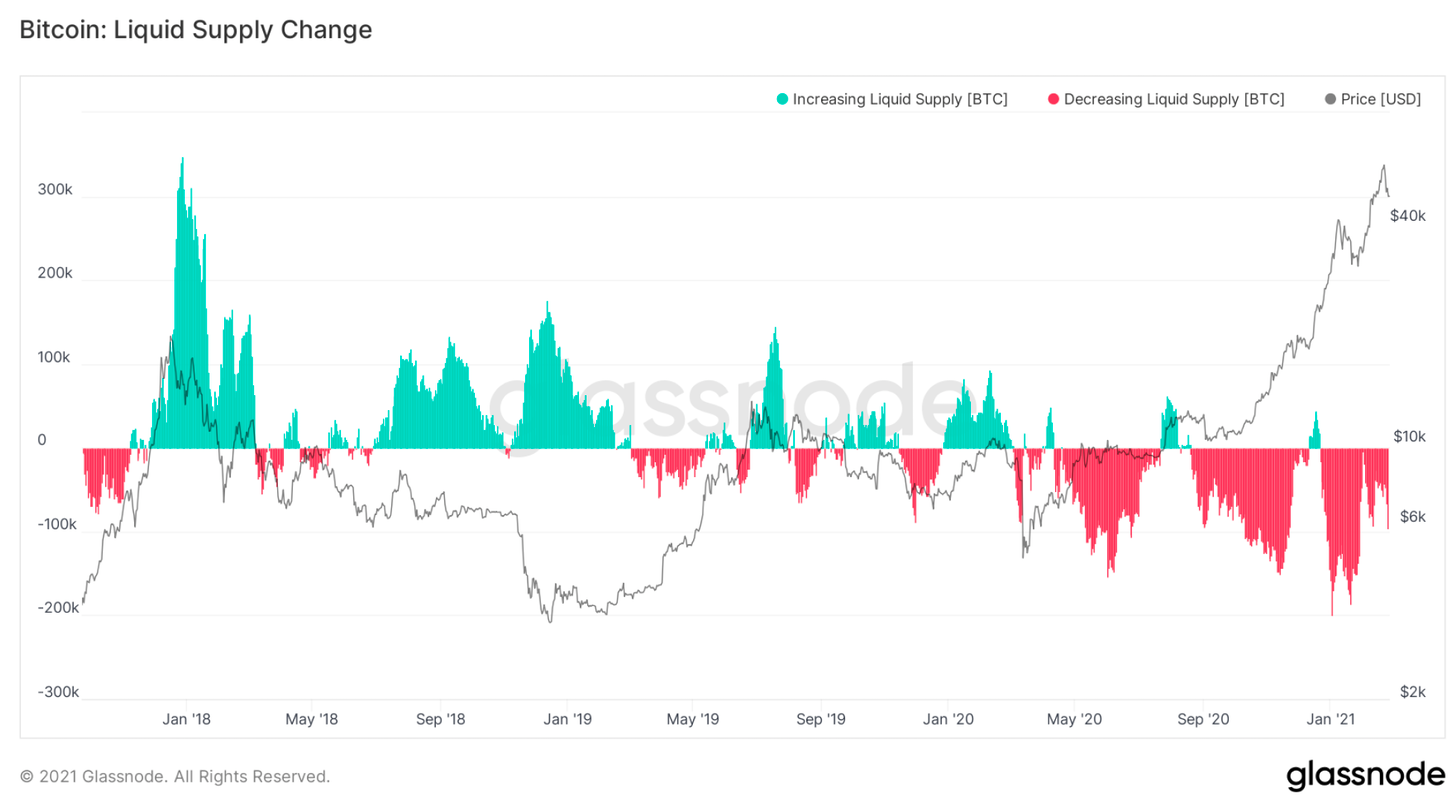Select the Sep '18 x-axis label
Viewport: 1456px width, 805px height.
click(441, 719)
